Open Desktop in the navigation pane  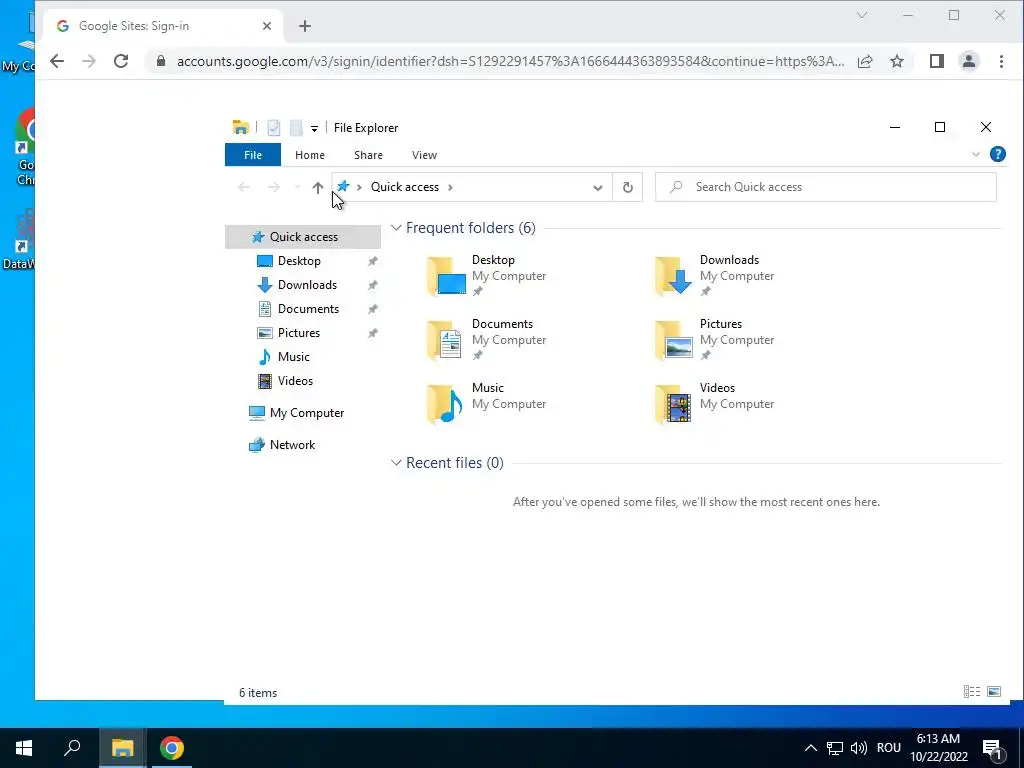coord(299,261)
